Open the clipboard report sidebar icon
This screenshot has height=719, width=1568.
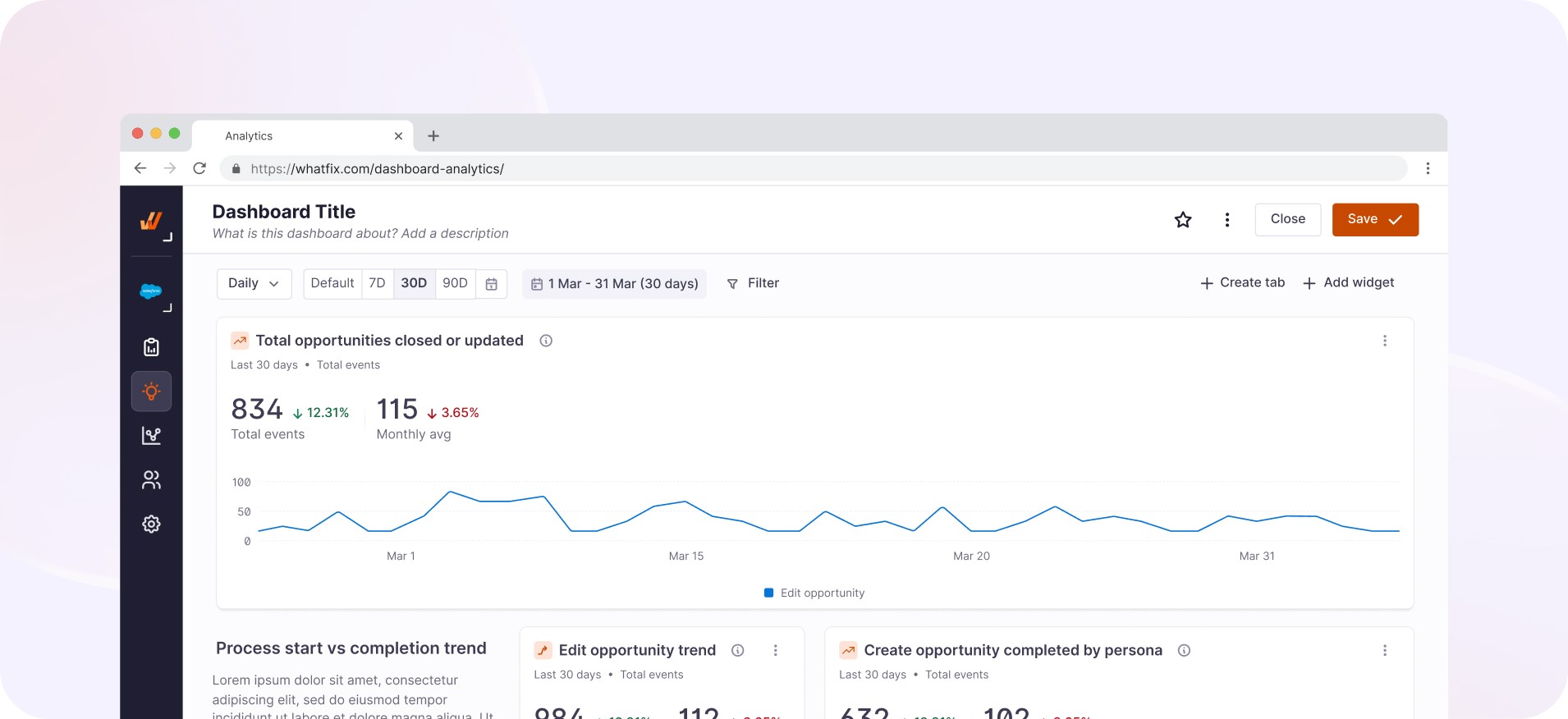click(151, 347)
